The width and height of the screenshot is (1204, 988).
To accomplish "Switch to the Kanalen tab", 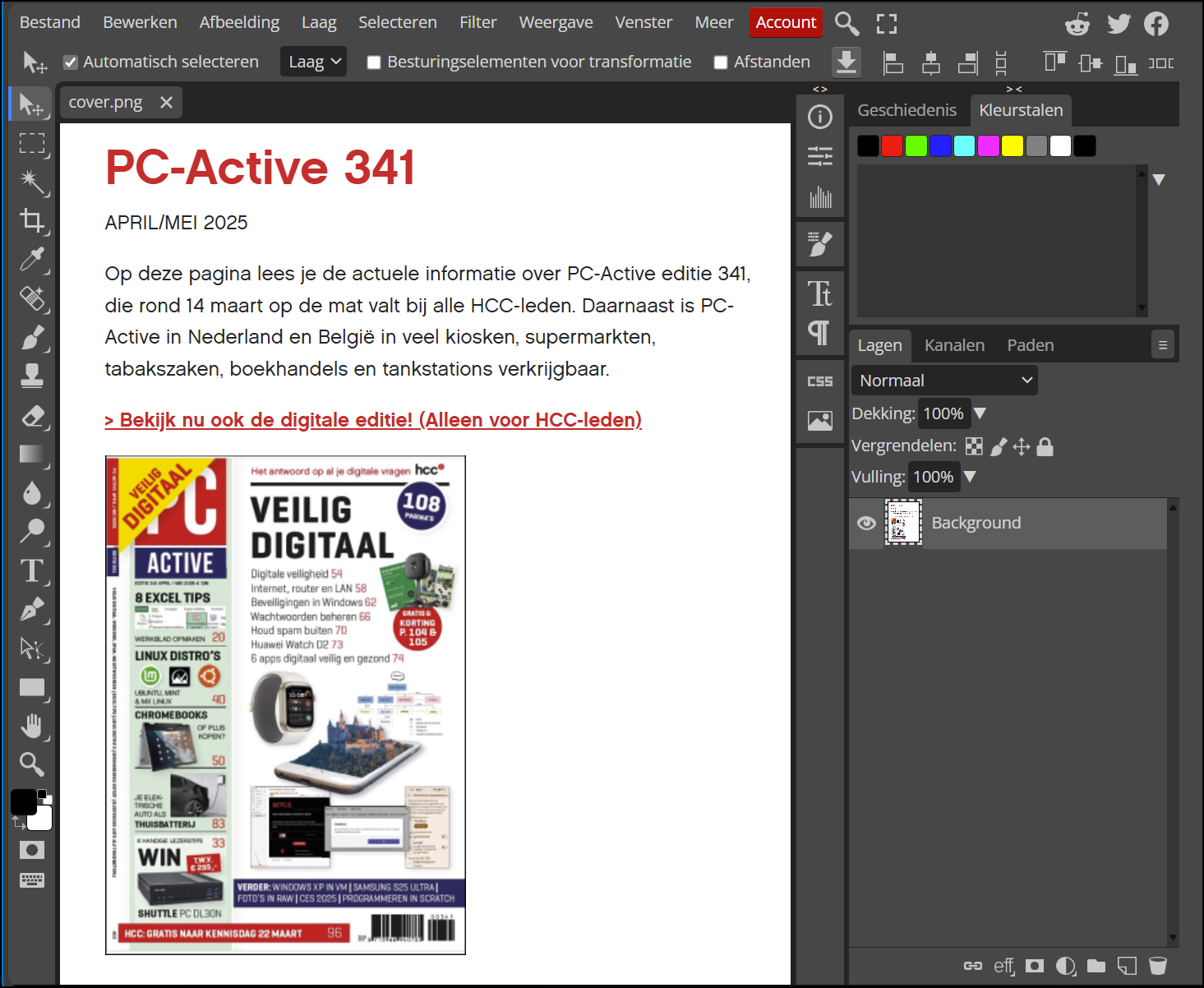I will coord(954,345).
